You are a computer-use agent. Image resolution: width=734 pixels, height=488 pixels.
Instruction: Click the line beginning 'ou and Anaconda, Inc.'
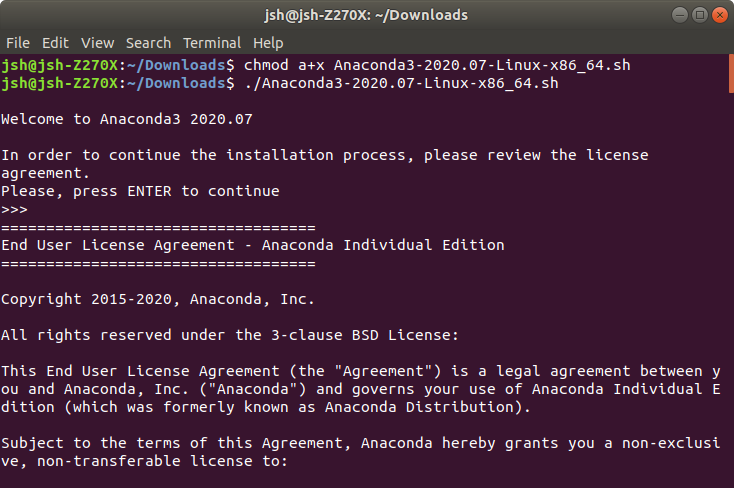point(360,389)
